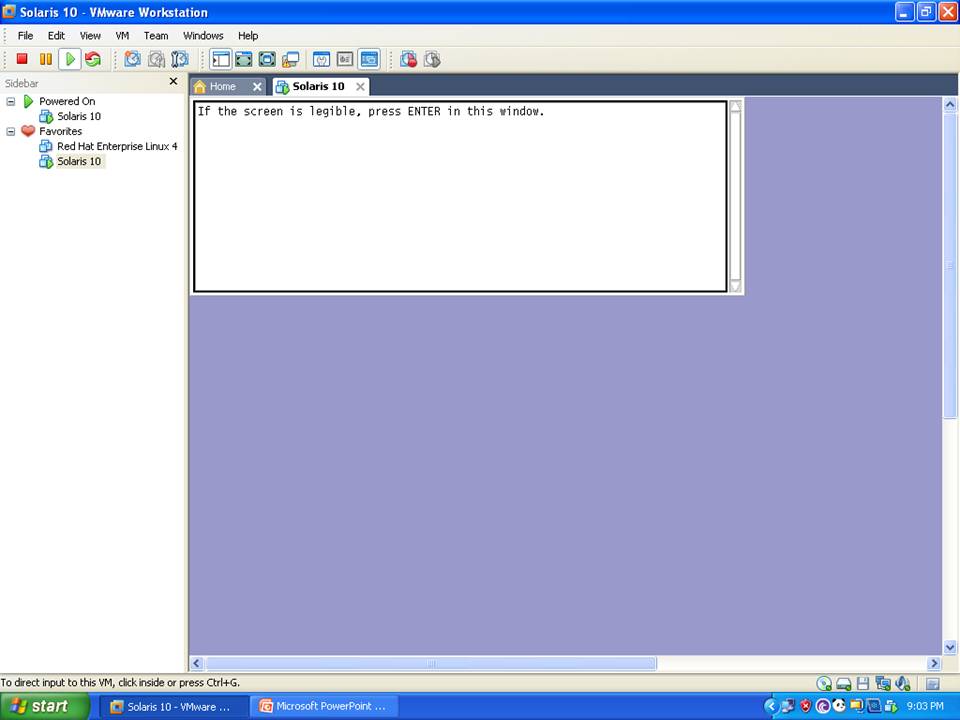Enter full screen mode icon
The width and height of the screenshot is (960, 720).
click(267, 59)
